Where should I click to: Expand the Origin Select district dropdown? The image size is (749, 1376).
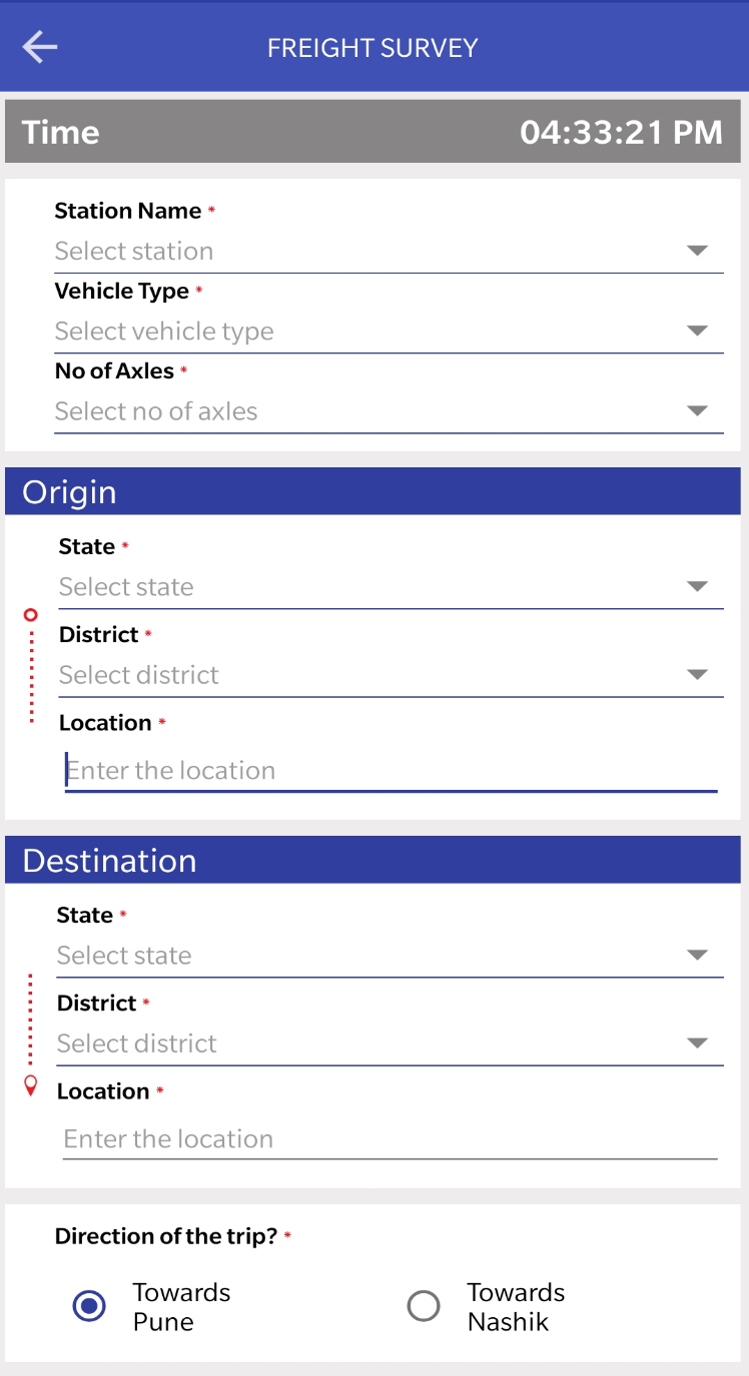(391, 675)
